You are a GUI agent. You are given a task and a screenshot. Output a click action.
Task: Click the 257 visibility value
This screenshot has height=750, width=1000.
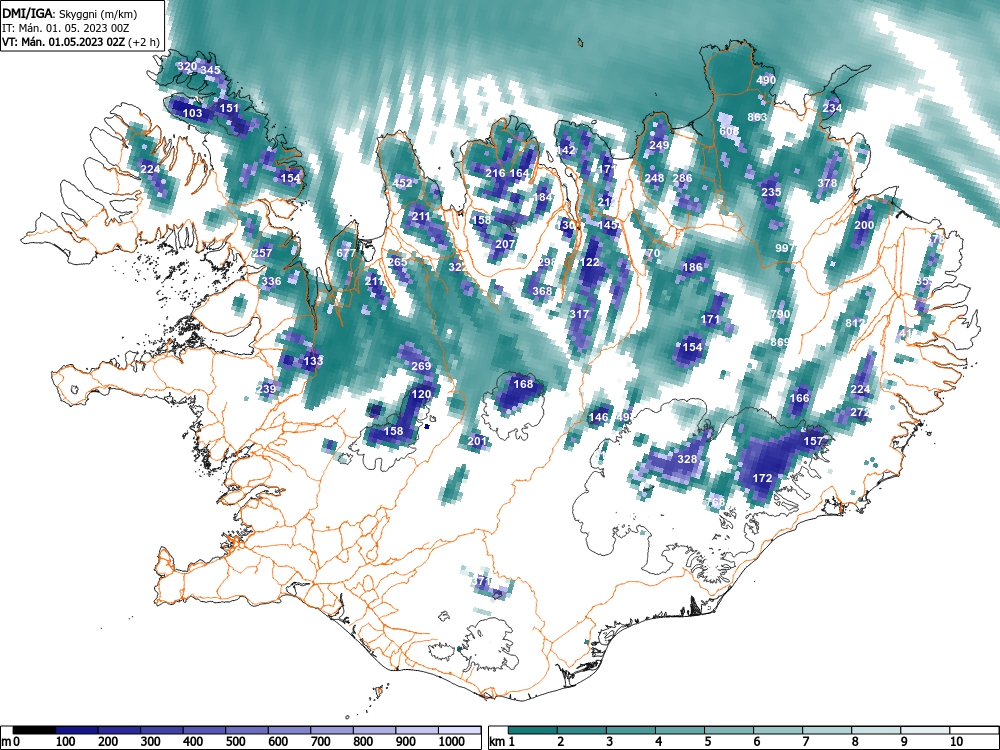pyautogui.click(x=262, y=253)
